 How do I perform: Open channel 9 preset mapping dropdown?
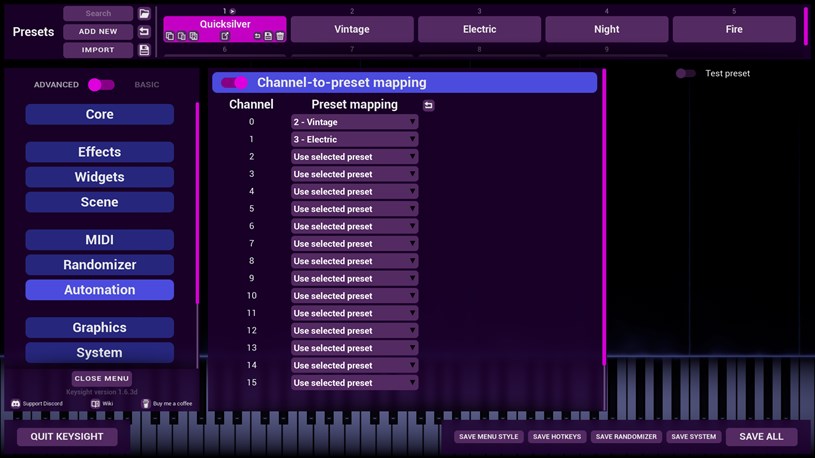click(354, 279)
